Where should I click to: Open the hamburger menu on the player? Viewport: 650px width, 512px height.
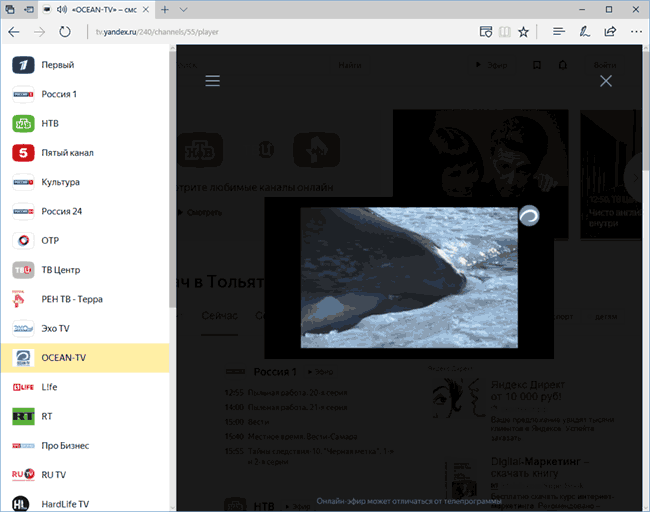pos(212,81)
